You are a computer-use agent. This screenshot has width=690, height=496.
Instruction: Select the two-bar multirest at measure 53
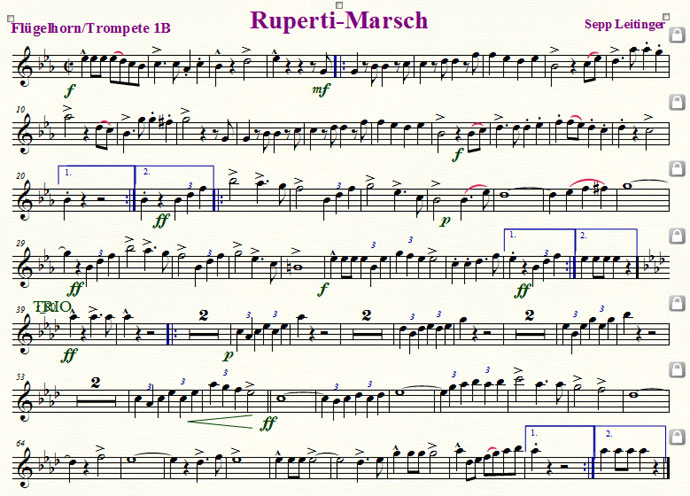96,393
